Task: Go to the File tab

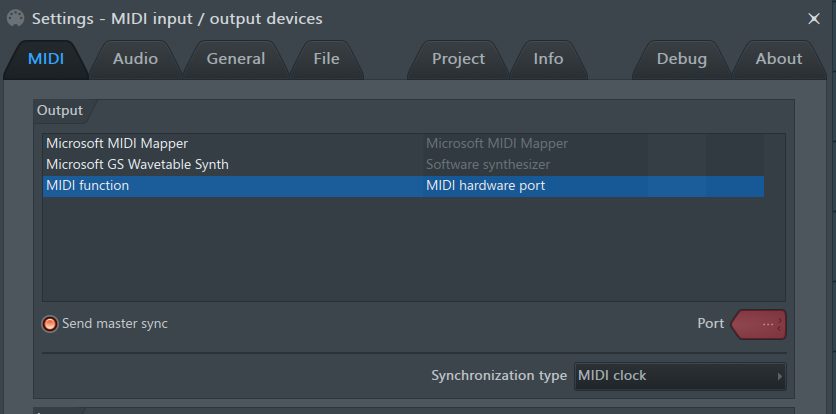Action: (326, 59)
